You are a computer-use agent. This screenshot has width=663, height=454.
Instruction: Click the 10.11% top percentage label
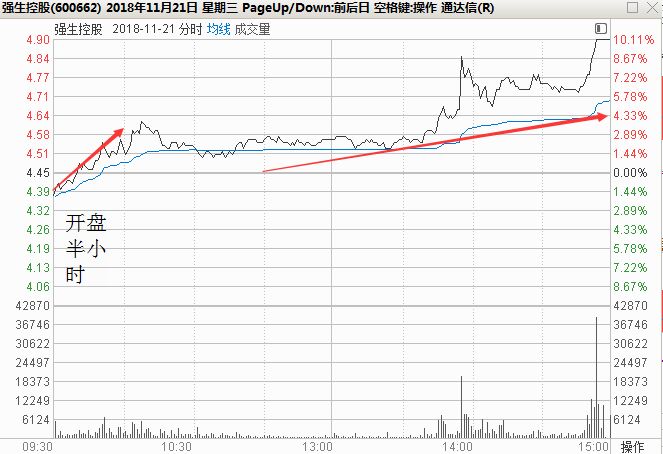(x=634, y=40)
